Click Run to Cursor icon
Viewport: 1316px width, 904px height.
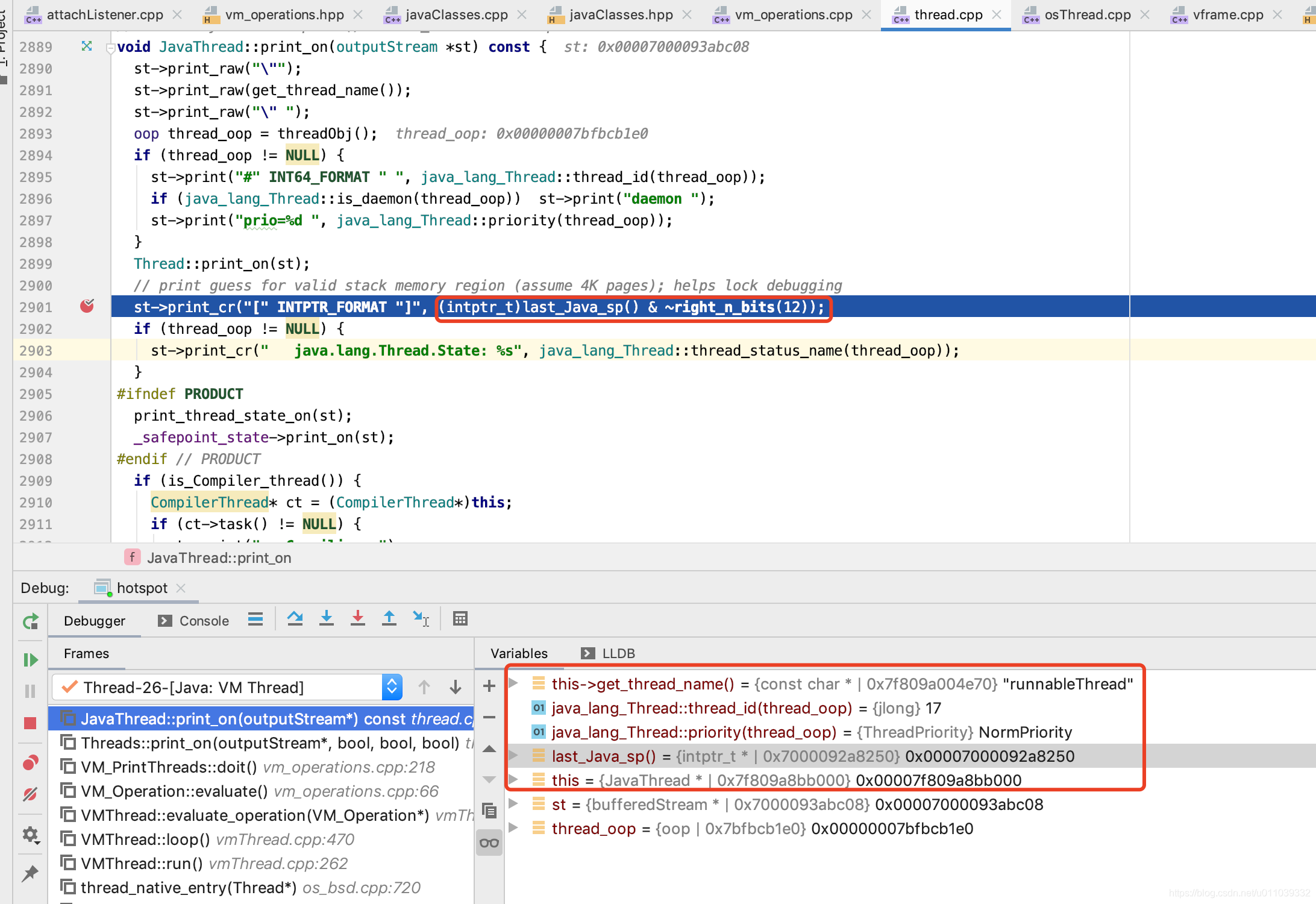click(x=421, y=619)
